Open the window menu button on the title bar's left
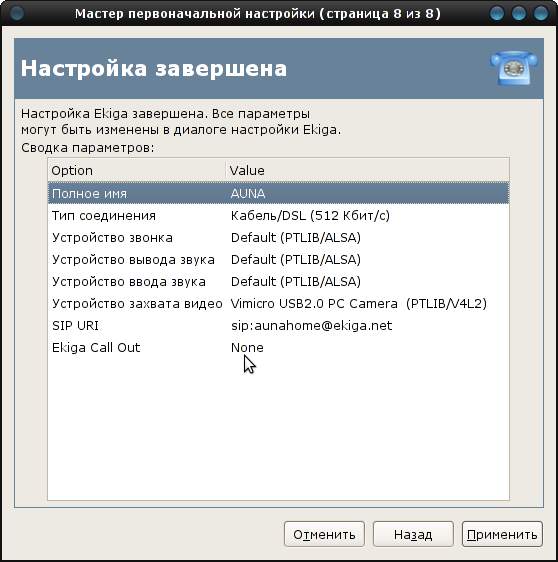The width and height of the screenshot is (558, 562). click(17, 13)
